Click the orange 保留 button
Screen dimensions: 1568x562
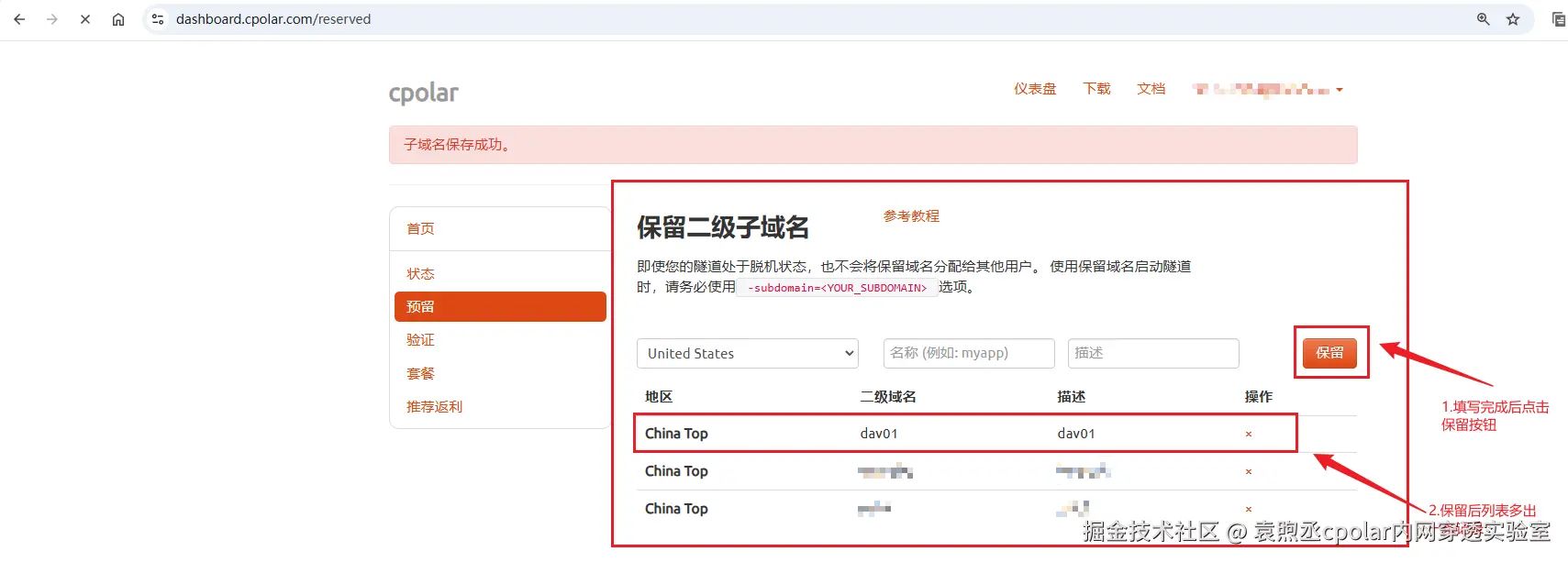1329,352
